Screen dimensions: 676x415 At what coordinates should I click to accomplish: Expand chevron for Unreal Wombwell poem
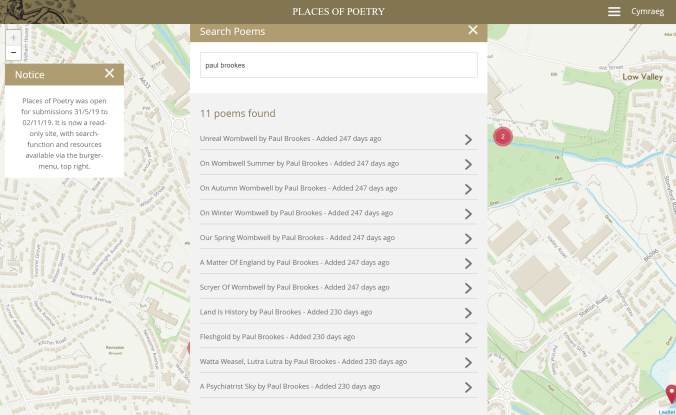tap(468, 139)
